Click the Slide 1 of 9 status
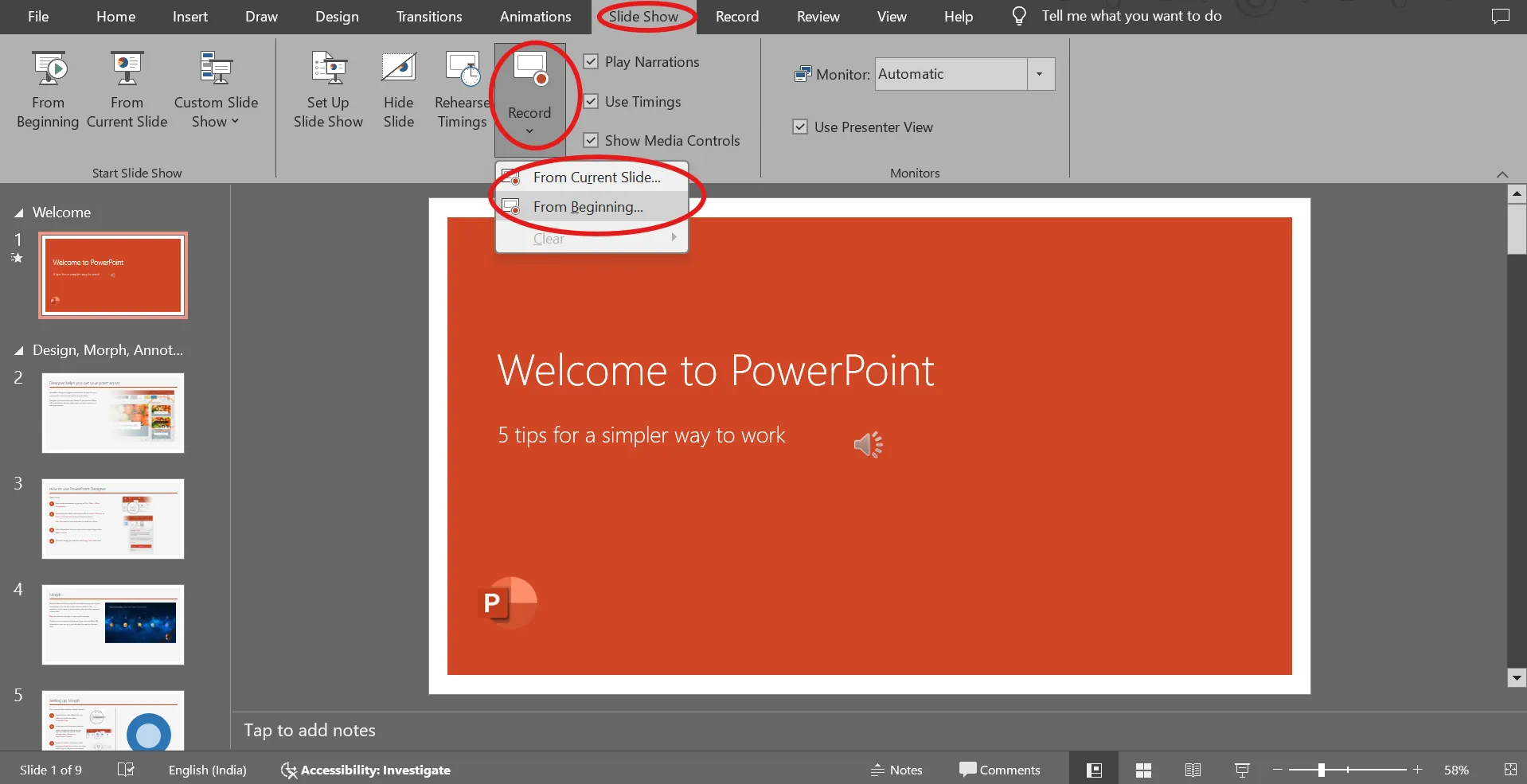1527x784 pixels. click(51, 770)
